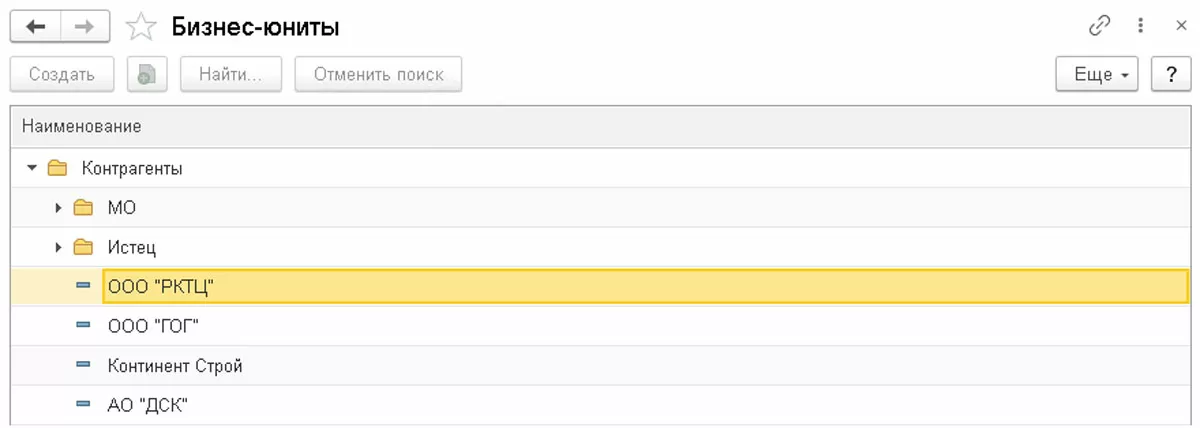Image resolution: width=1200 pixels, height=428 pixels.
Task: Click the Контрагенты folder icon
Action: click(57, 169)
